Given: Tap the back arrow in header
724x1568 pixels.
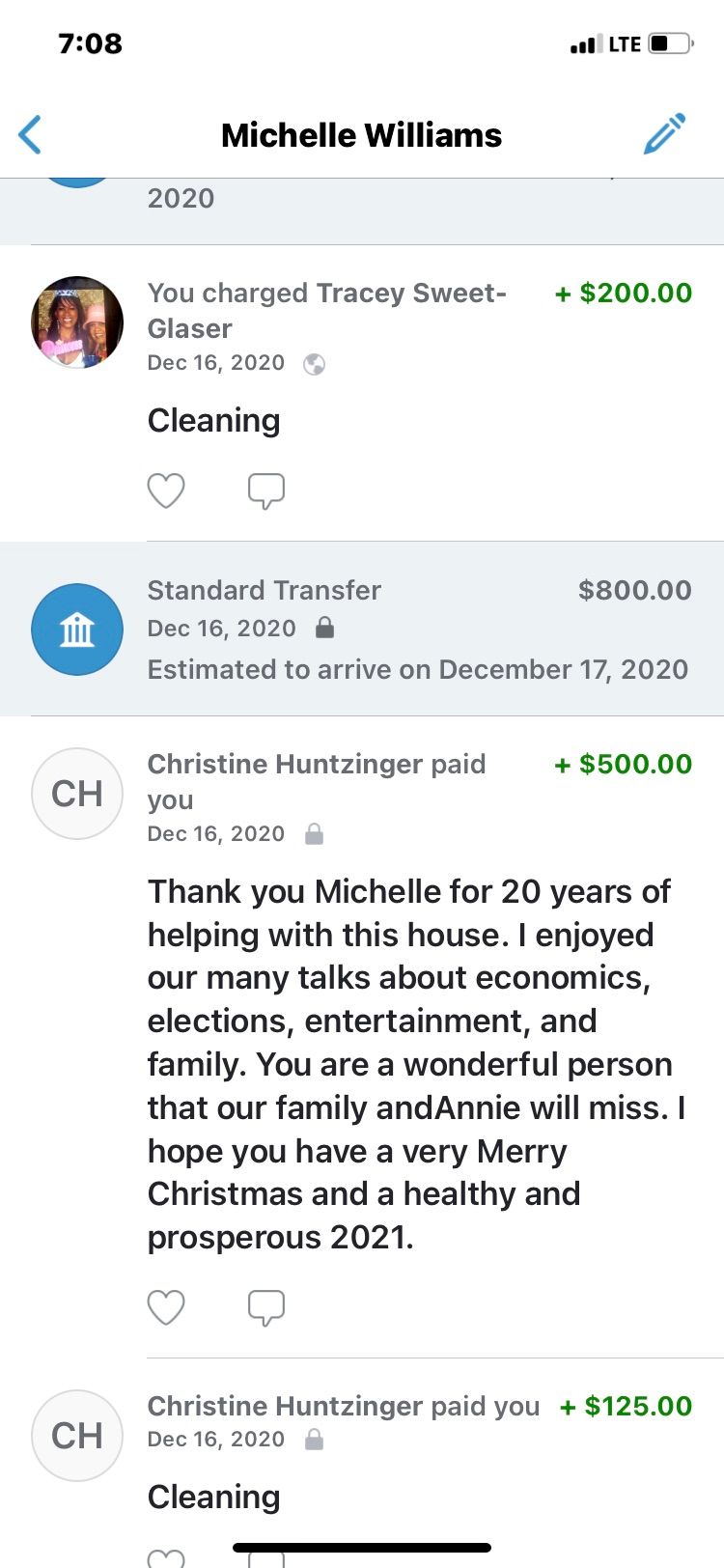Looking at the screenshot, I should [x=30, y=135].
